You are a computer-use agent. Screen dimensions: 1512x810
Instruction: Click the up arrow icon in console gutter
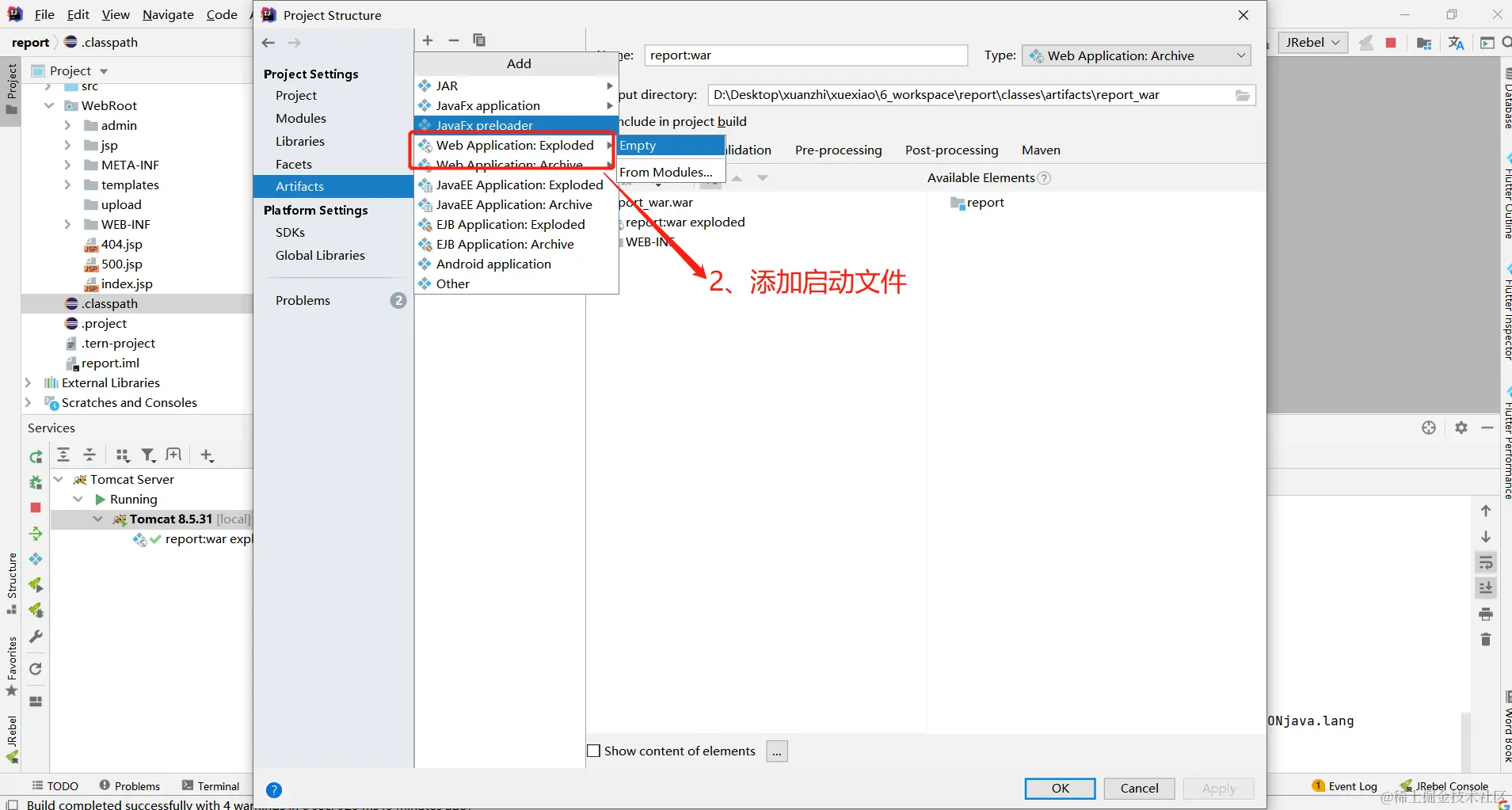[1486, 511]
